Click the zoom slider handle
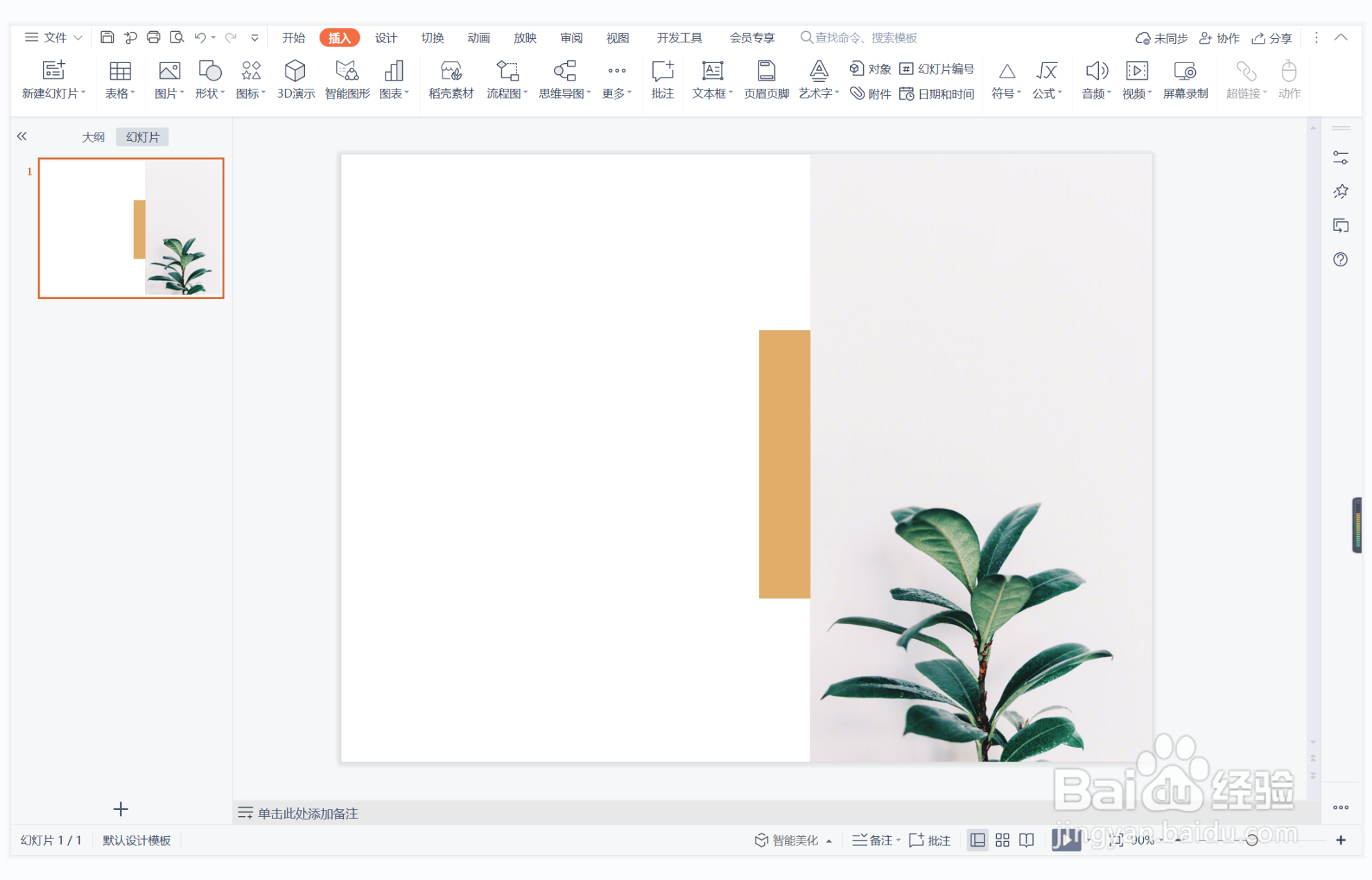The height and width of the screenshot is (880, 1372). 1251,840
